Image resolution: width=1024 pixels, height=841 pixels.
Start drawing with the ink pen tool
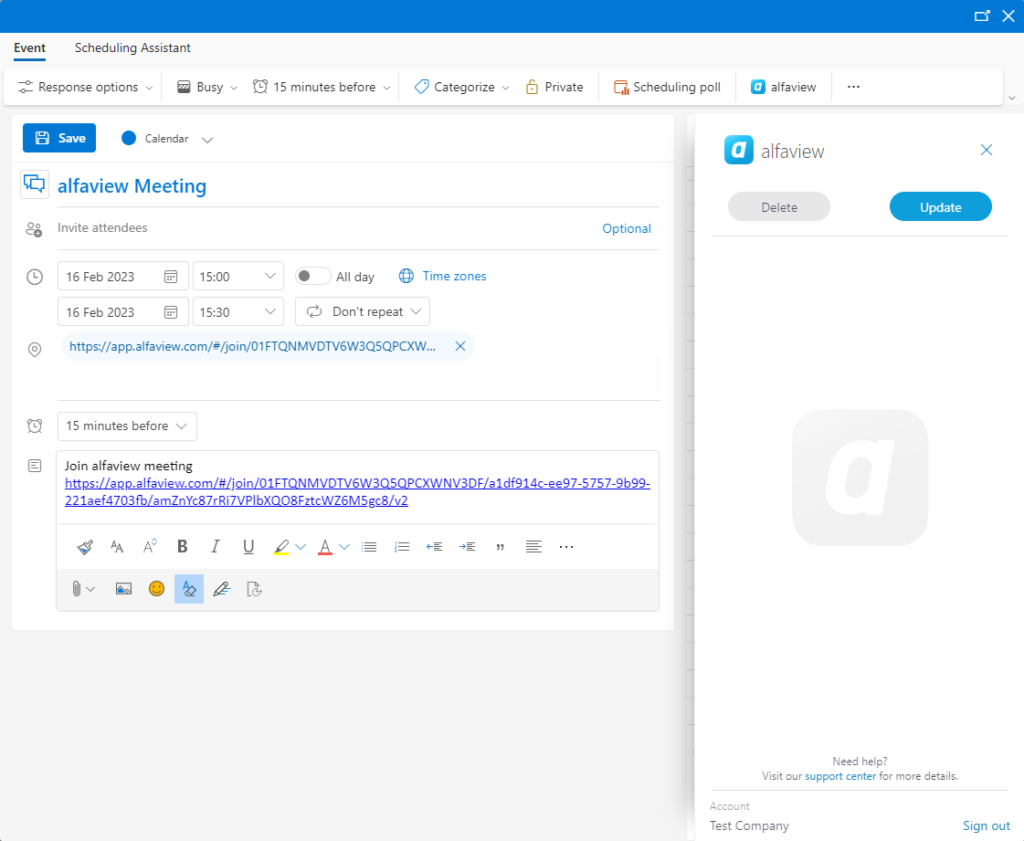coord(221,589)
